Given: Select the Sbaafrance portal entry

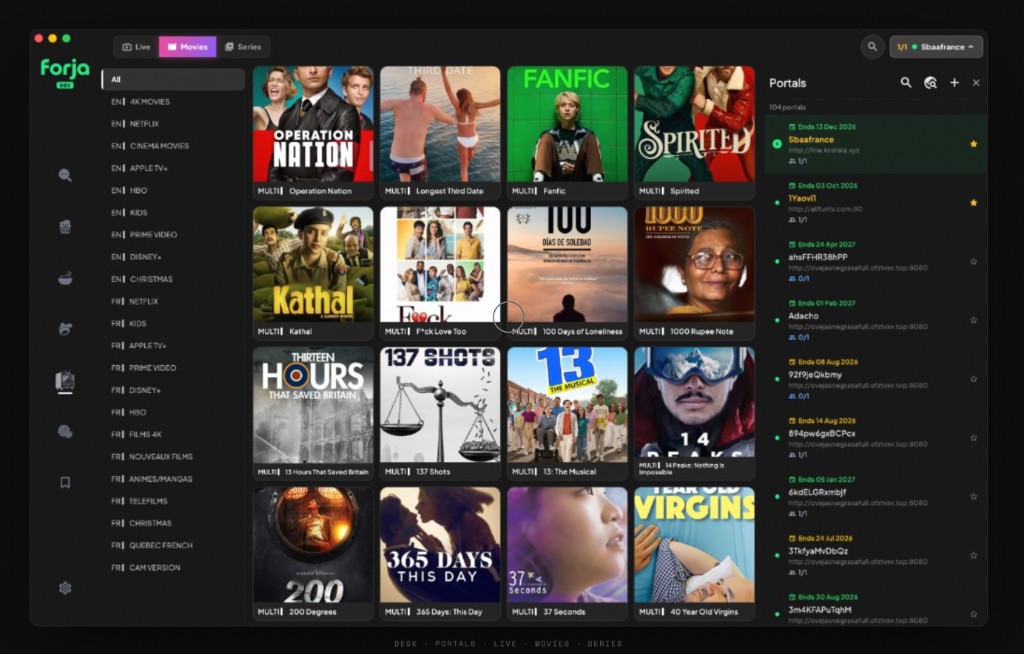Looking at the screenshot, I should tap(875, 144).
